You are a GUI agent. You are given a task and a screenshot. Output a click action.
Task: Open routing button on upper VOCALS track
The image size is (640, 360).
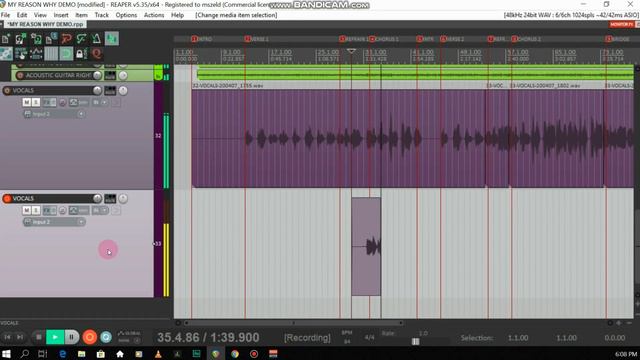click(x=110, y=90)
